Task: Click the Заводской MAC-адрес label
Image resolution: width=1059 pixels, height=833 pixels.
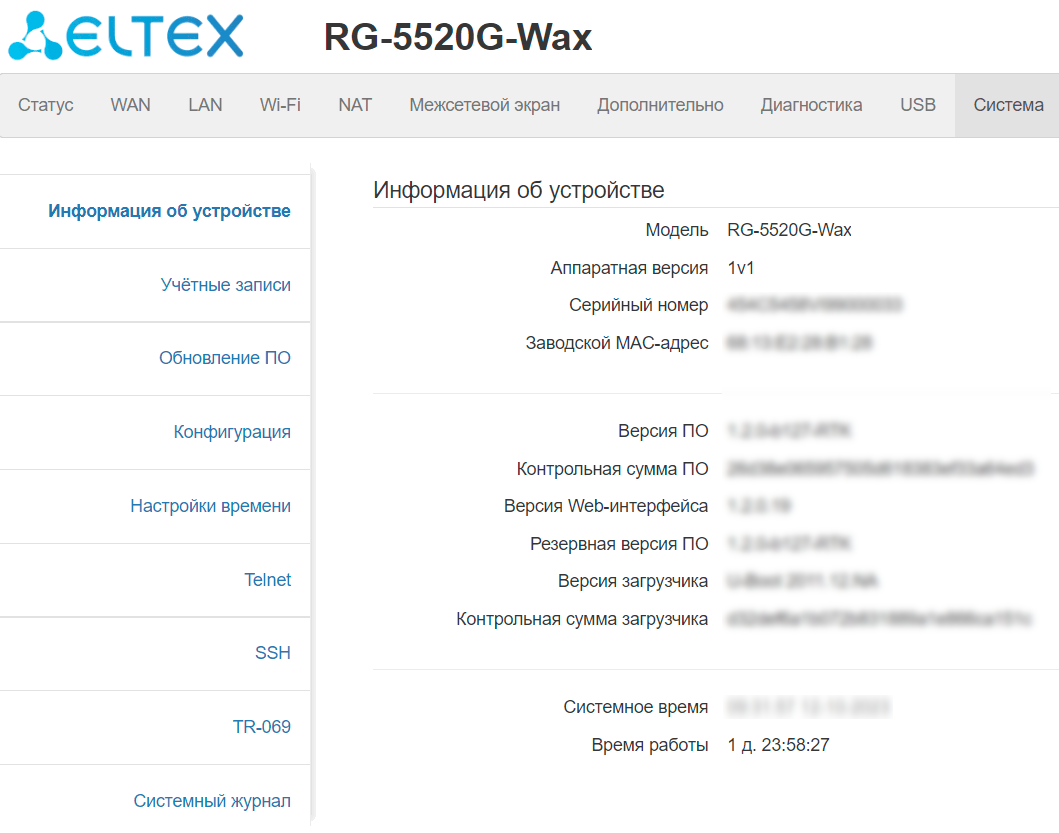Action: point(617,343)
